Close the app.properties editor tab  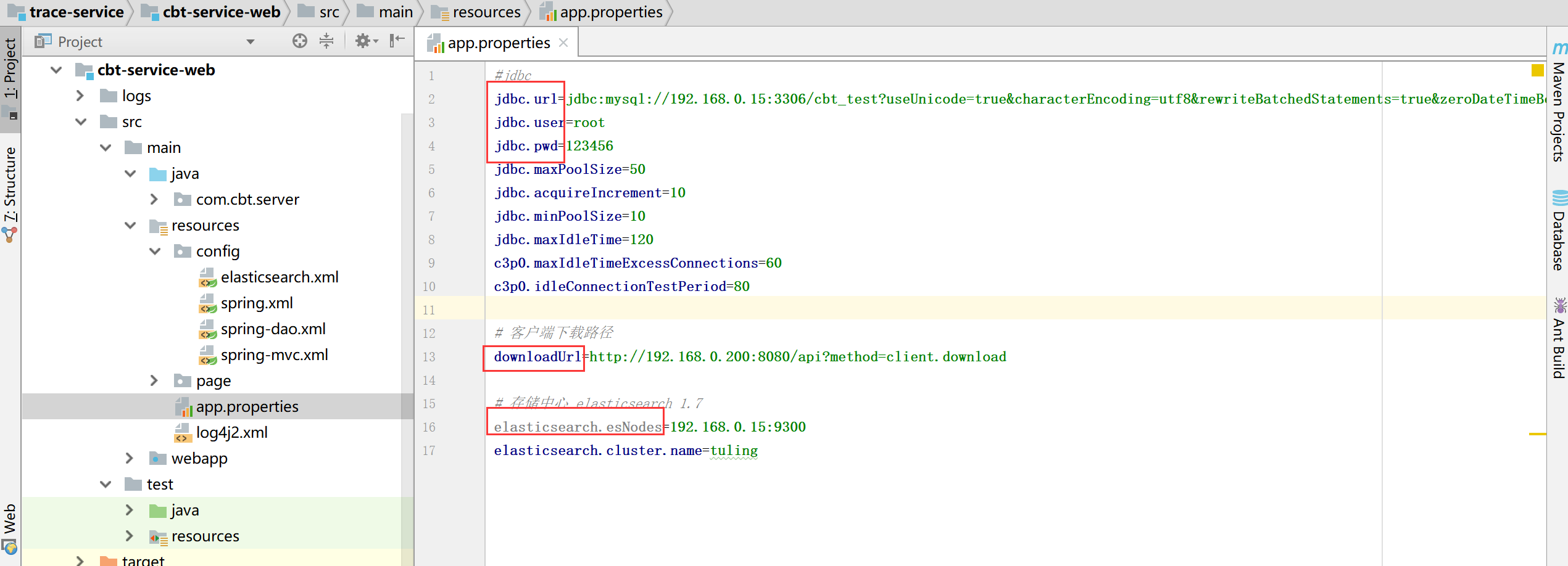[x=563, y=43]
